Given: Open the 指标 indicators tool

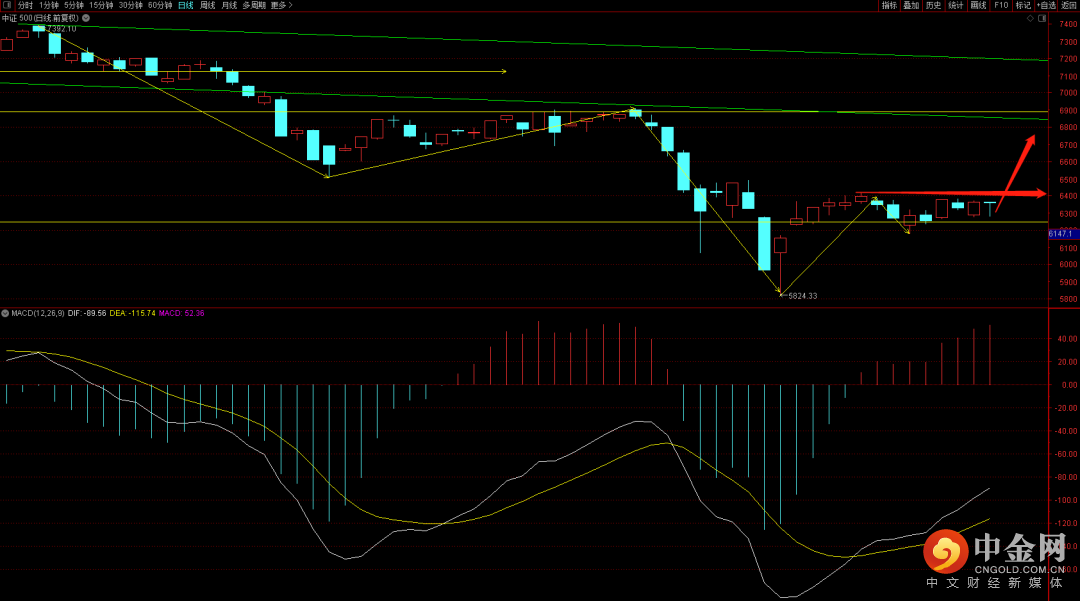Looking at the screenshot, I should pos(889,5).
